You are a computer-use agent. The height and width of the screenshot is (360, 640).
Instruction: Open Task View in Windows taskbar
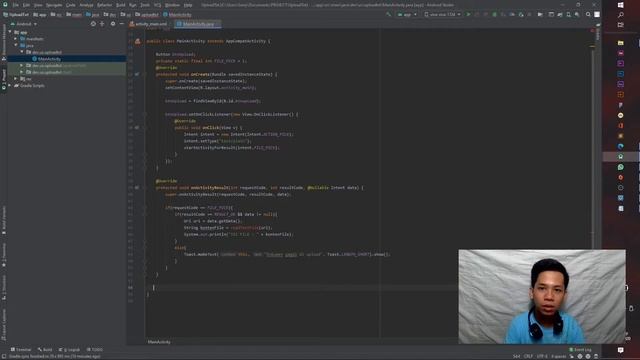[620, 25]
